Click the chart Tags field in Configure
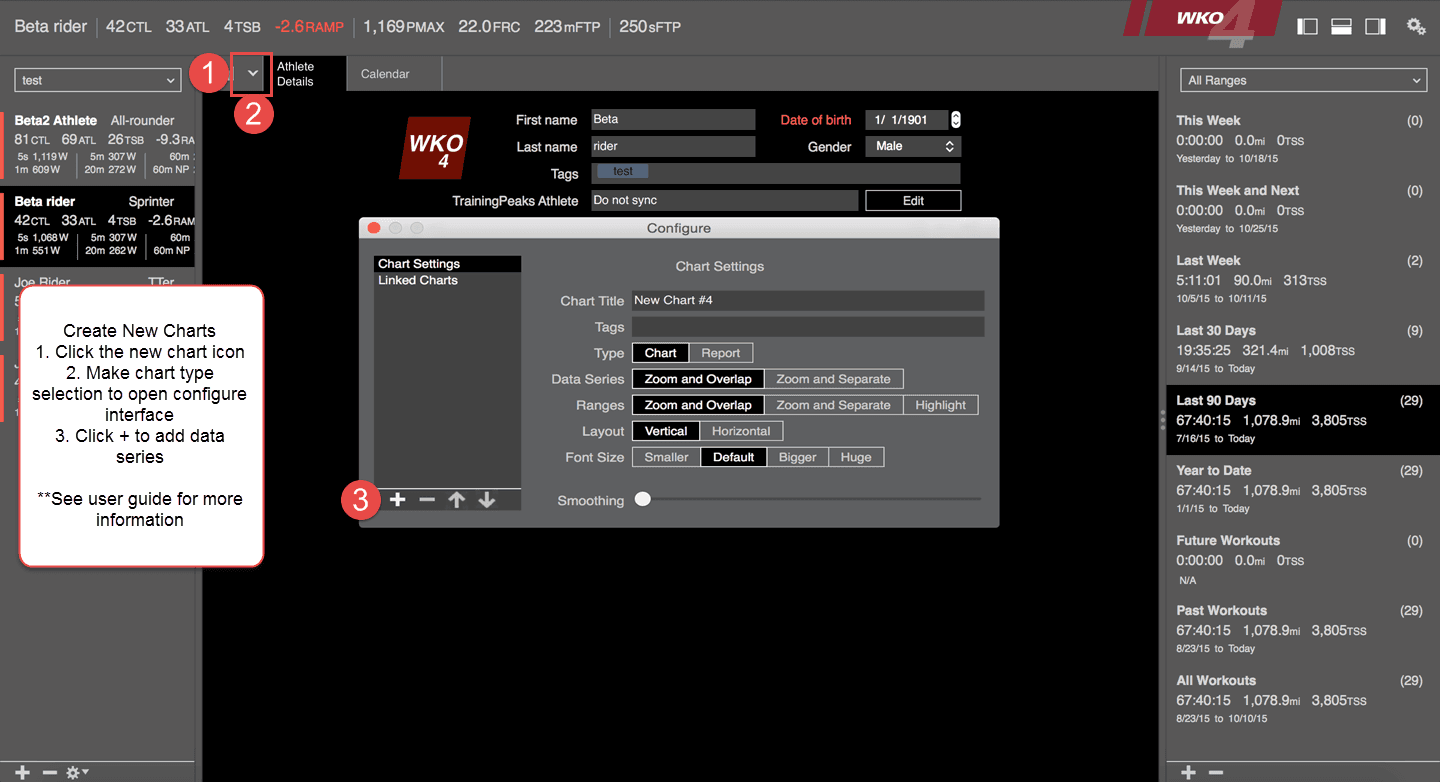1440x782 pixels. tap(808, 327)
